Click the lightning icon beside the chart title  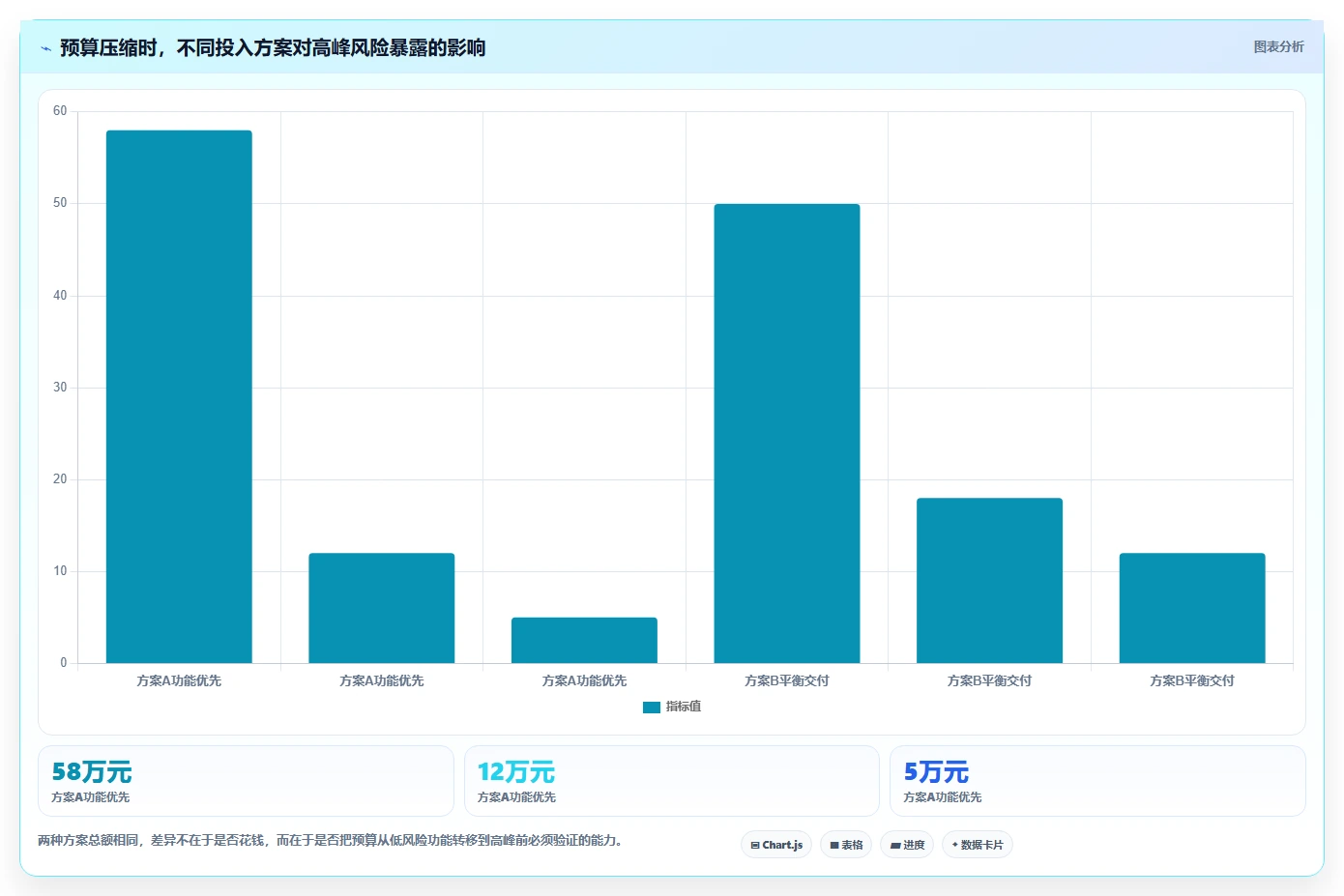click(45, 48)
